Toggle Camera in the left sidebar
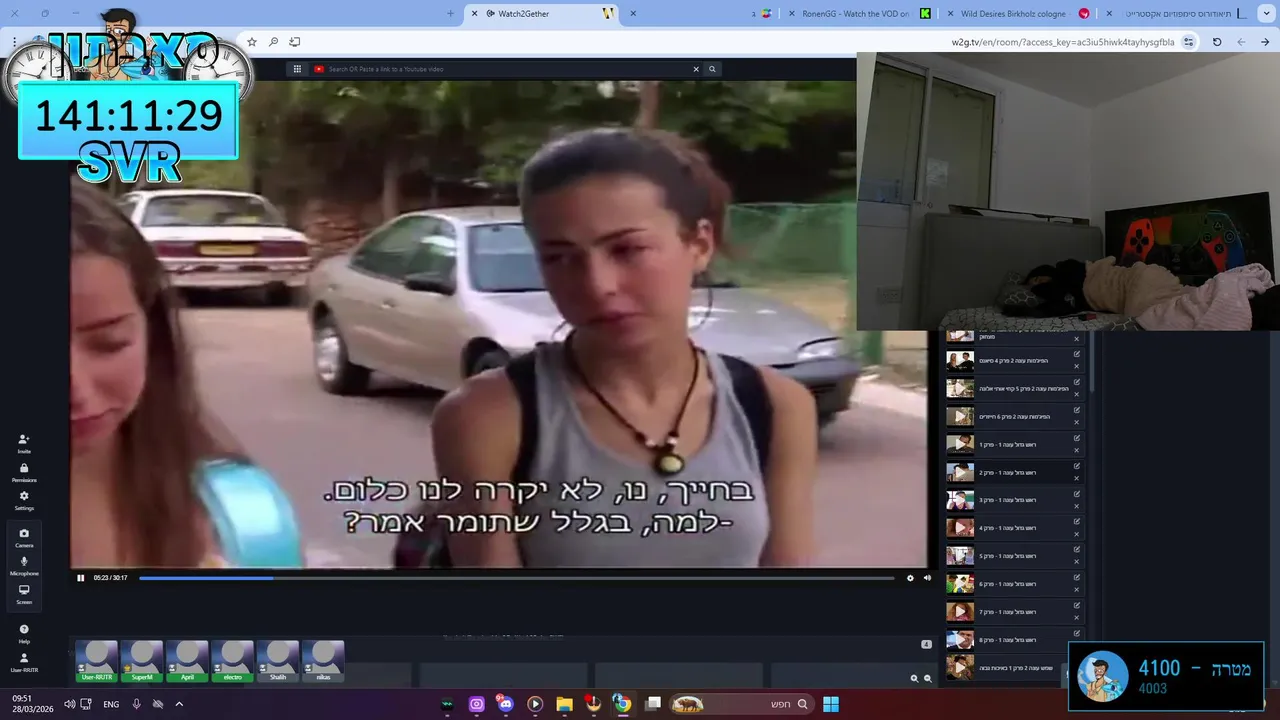 tap(24, 537)
